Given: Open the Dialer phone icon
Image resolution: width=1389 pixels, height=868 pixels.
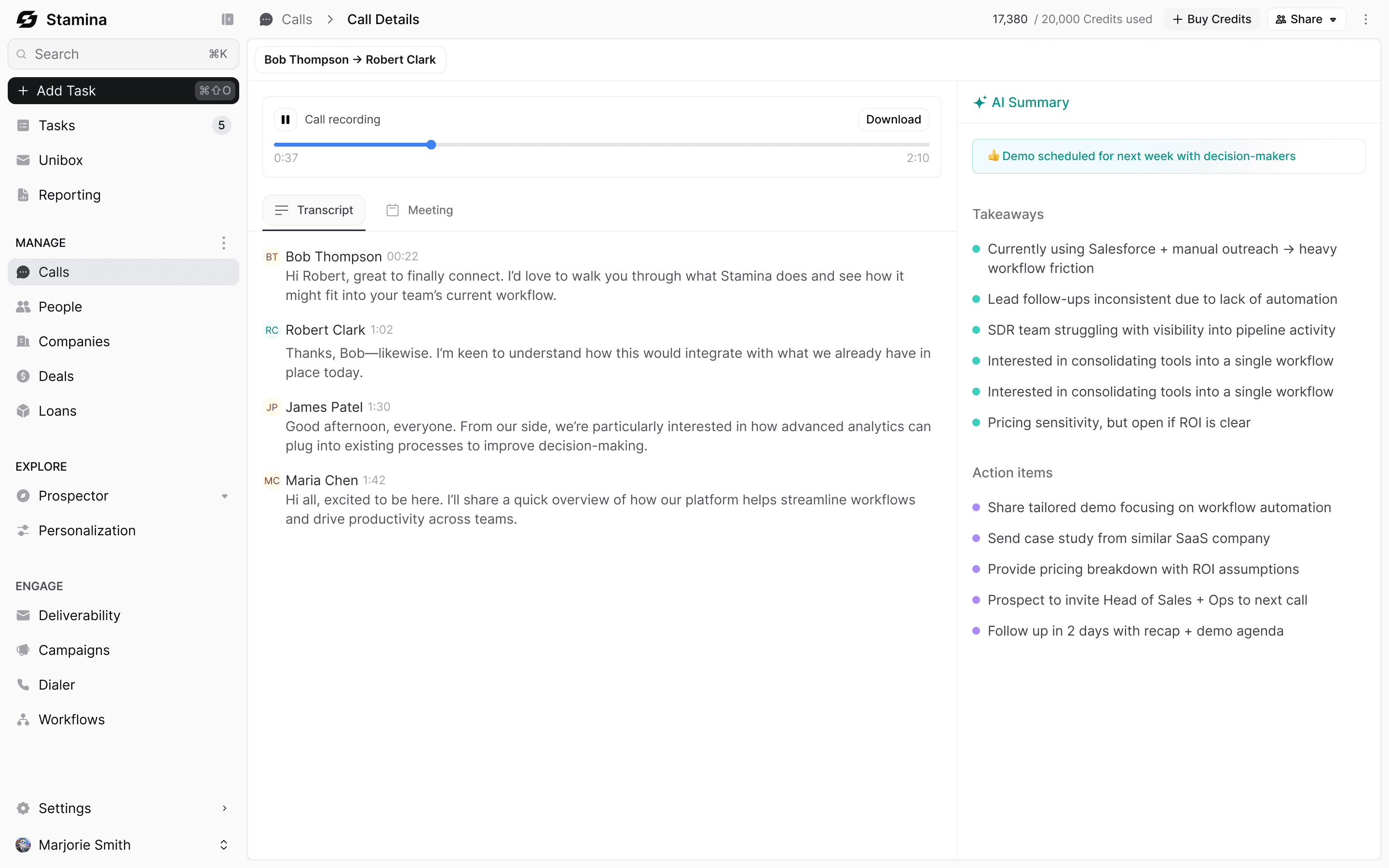Looking at the screenshot, I should pyautogui.click(x=23, y=684).
